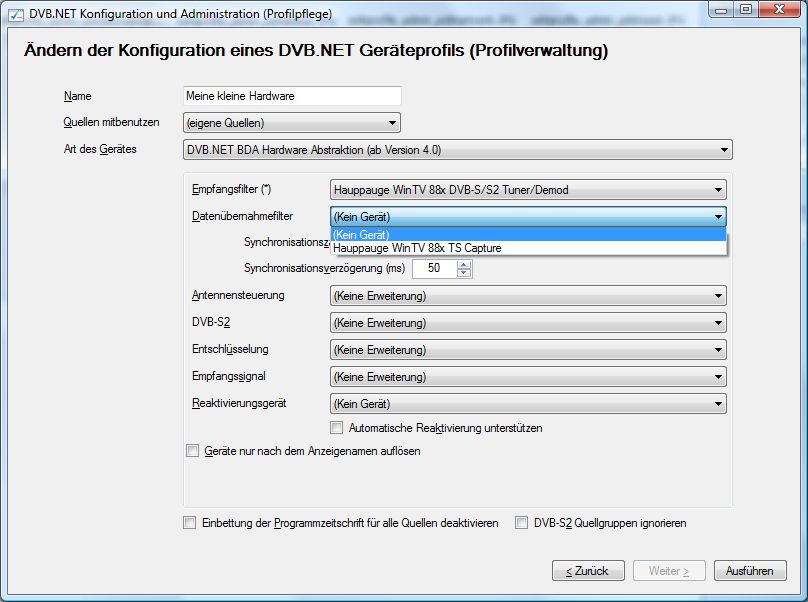Open the Entschlüsselung extension dropdown
The image size is (808, 602).
click(527, 350)
